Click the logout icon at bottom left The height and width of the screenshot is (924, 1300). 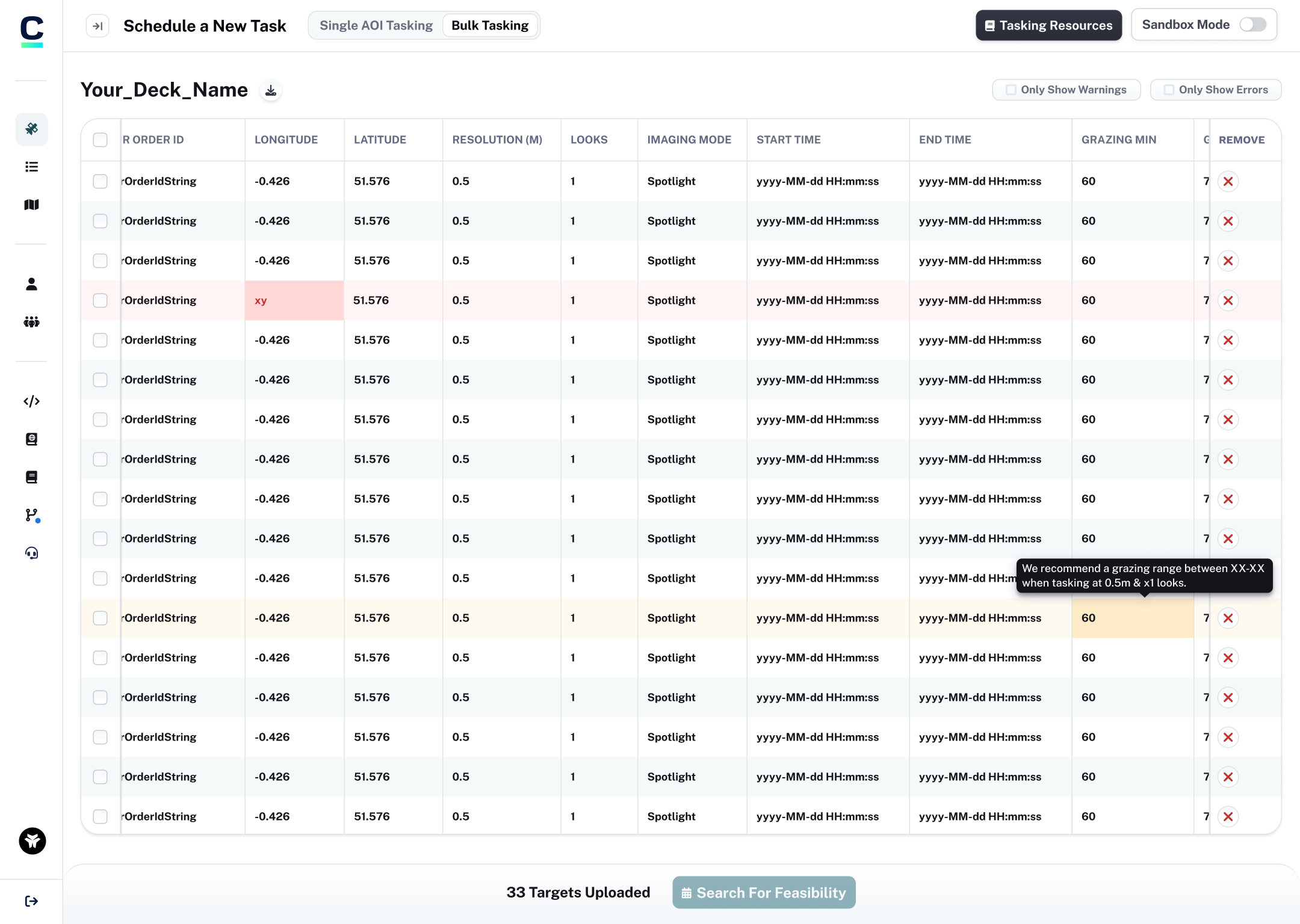[x=31, y=901]
